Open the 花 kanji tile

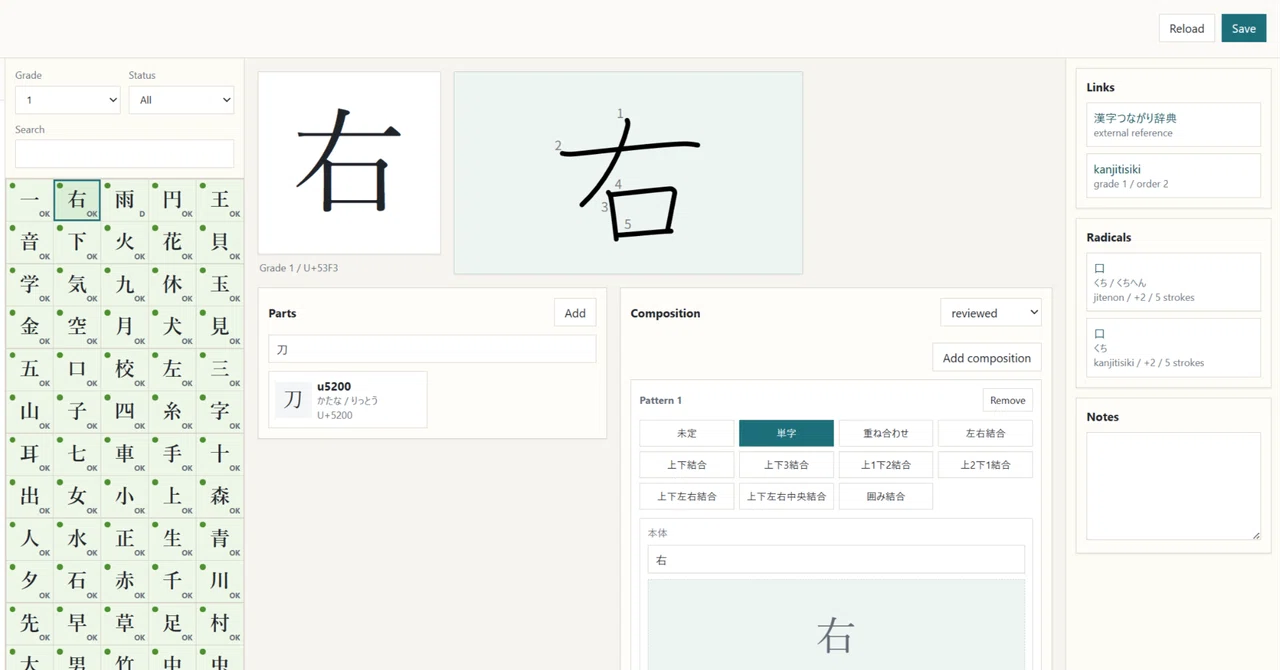[172, 243]
